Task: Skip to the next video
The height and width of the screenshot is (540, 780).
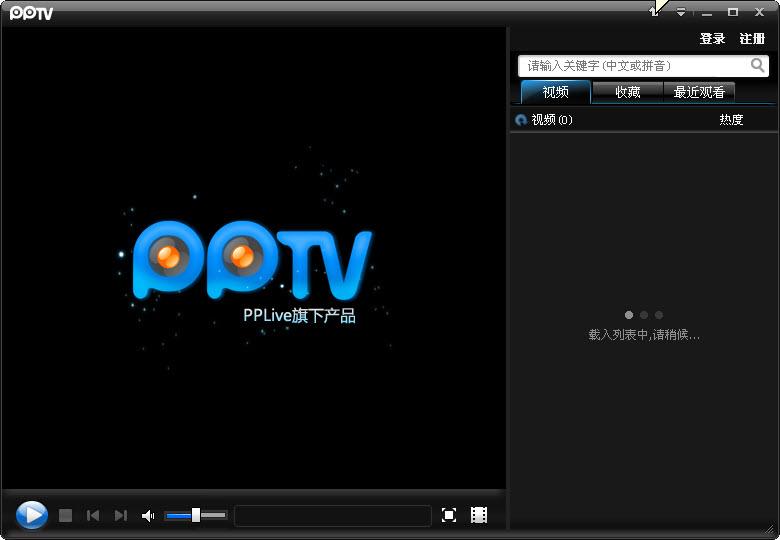Action: [x=120, y=515]
